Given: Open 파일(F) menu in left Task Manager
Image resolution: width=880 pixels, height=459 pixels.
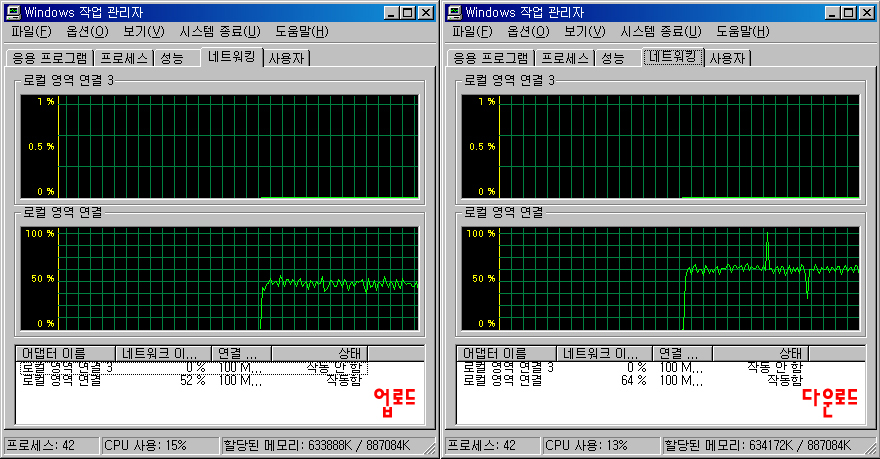Looking at the screenshot, I should [x=31, y=31].
